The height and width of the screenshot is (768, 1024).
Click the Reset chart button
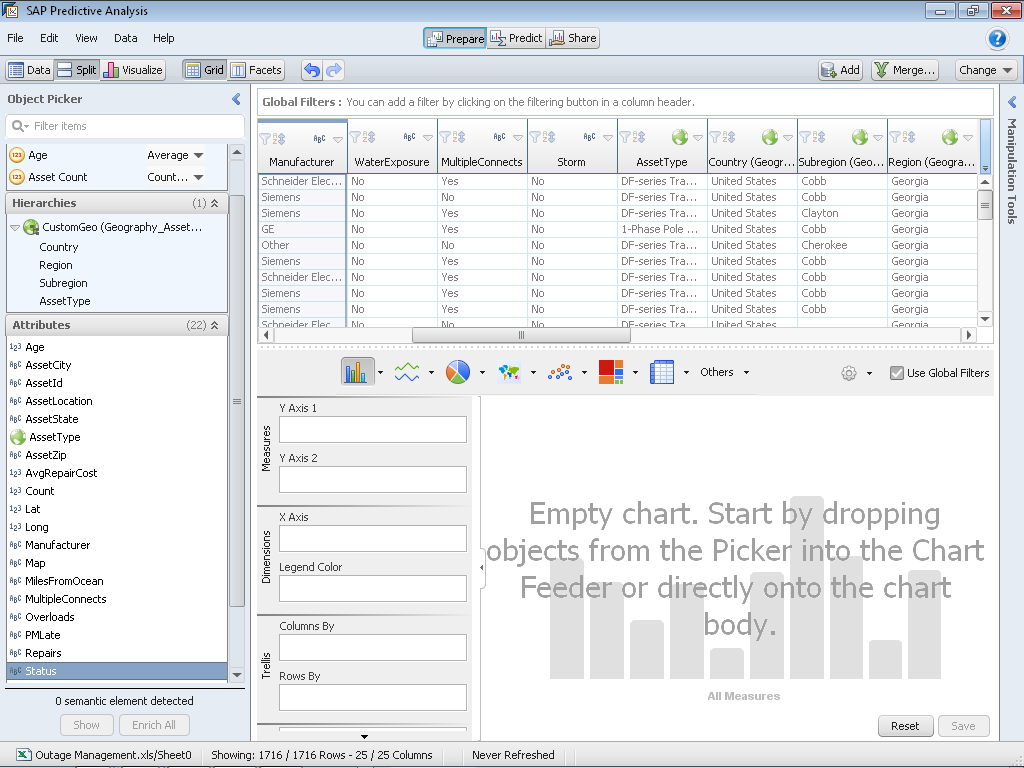904,726
